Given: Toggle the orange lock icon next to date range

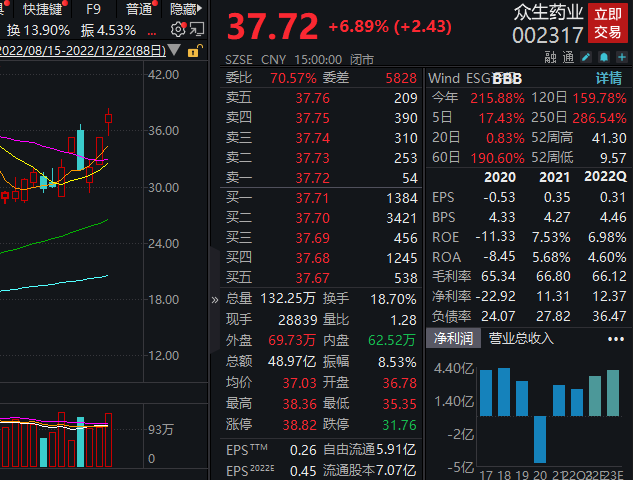Looking at the screenshot, I should 195,51.
